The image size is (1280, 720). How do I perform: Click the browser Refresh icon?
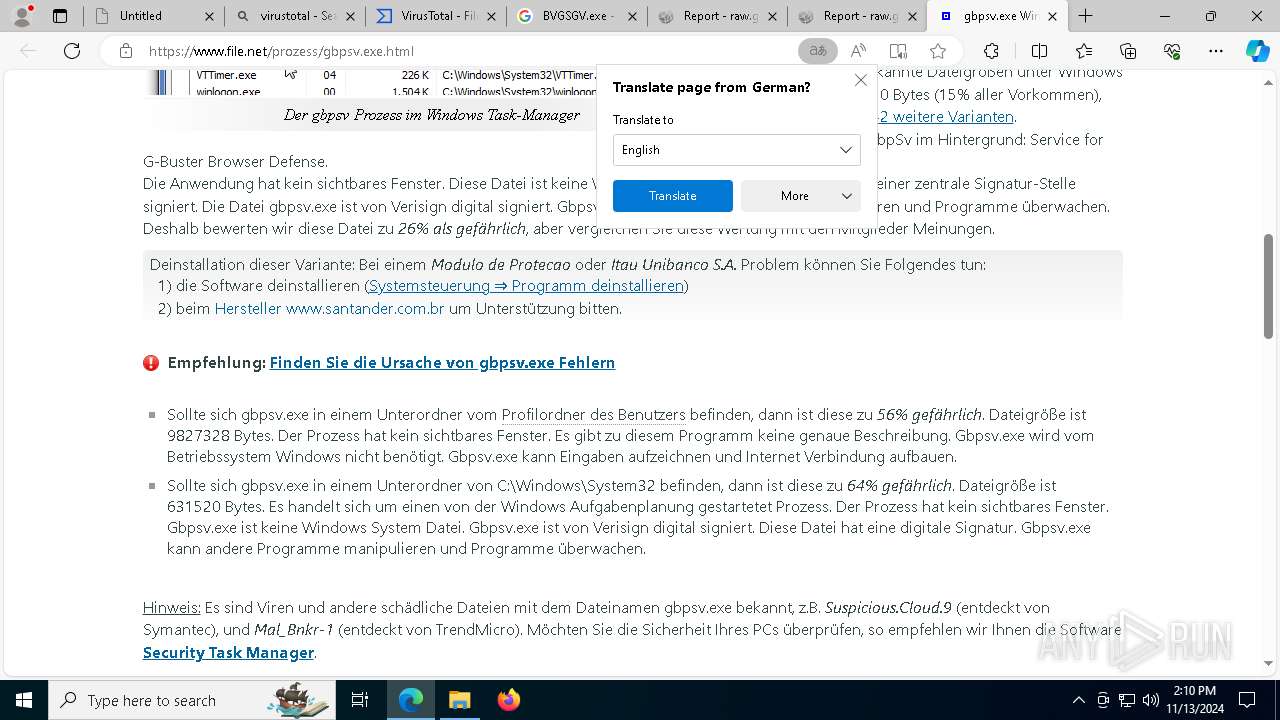coord(72,51)
